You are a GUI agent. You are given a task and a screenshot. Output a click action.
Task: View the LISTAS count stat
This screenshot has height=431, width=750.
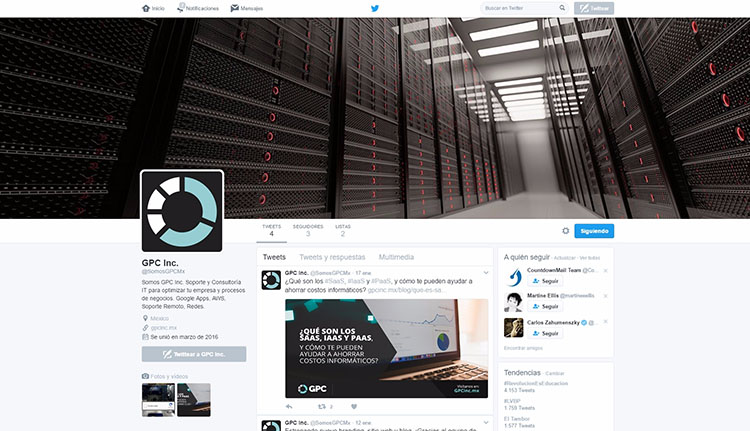342,231
